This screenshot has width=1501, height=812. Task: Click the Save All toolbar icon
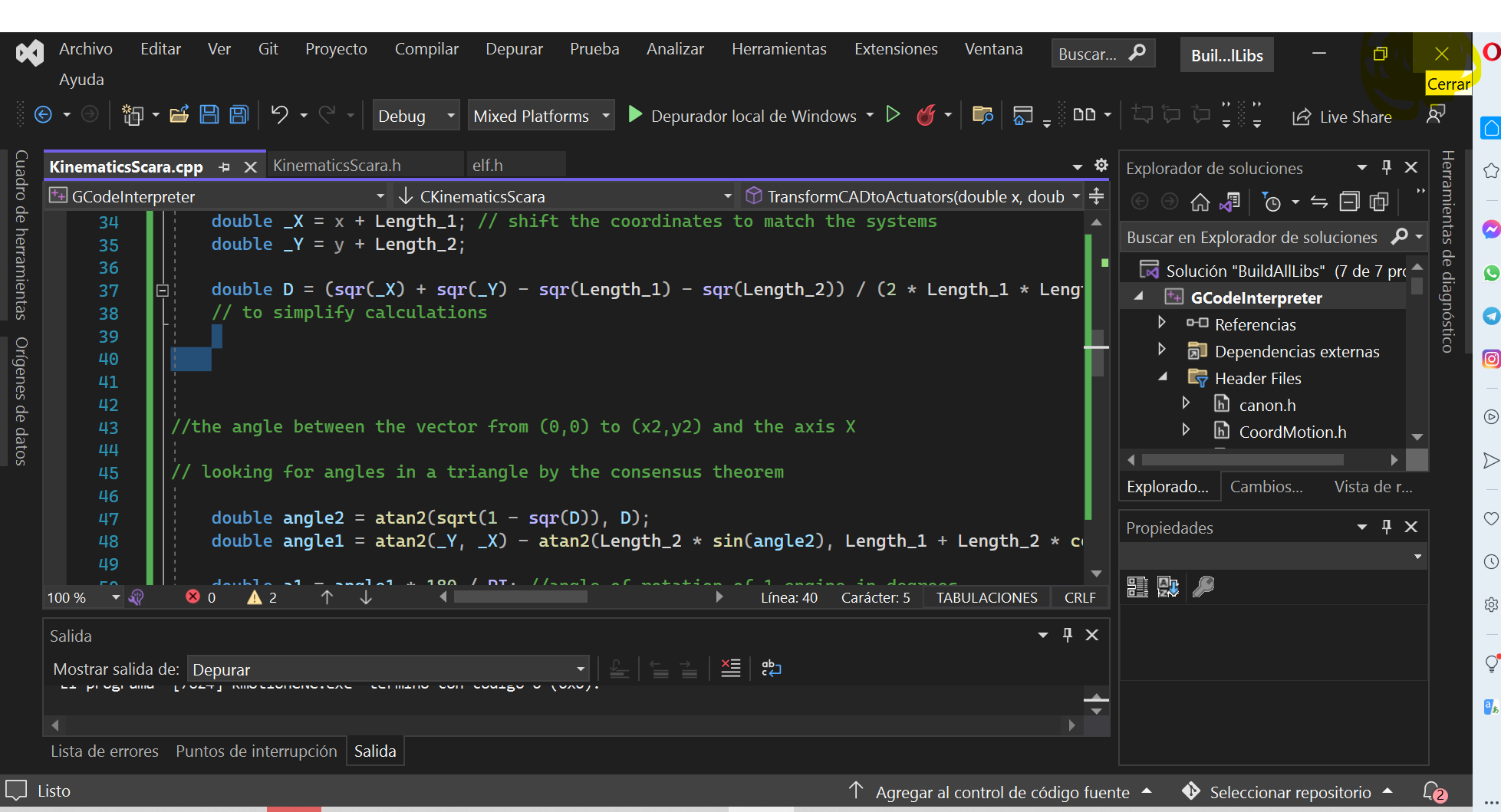pyautogui.click(x=239, y=115)
